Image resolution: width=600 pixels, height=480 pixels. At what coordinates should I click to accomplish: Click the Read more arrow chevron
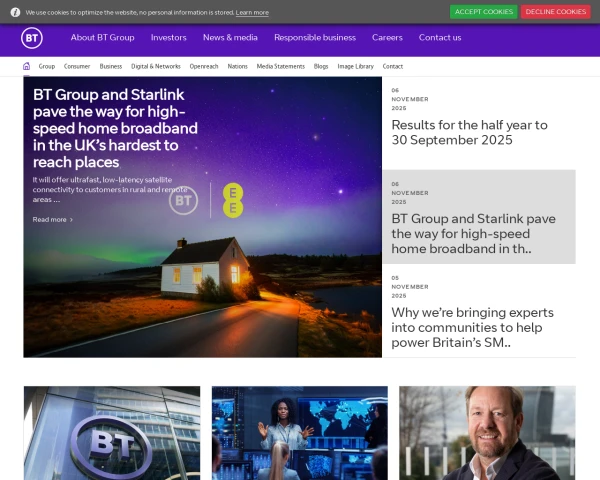(x=71, y=220)
